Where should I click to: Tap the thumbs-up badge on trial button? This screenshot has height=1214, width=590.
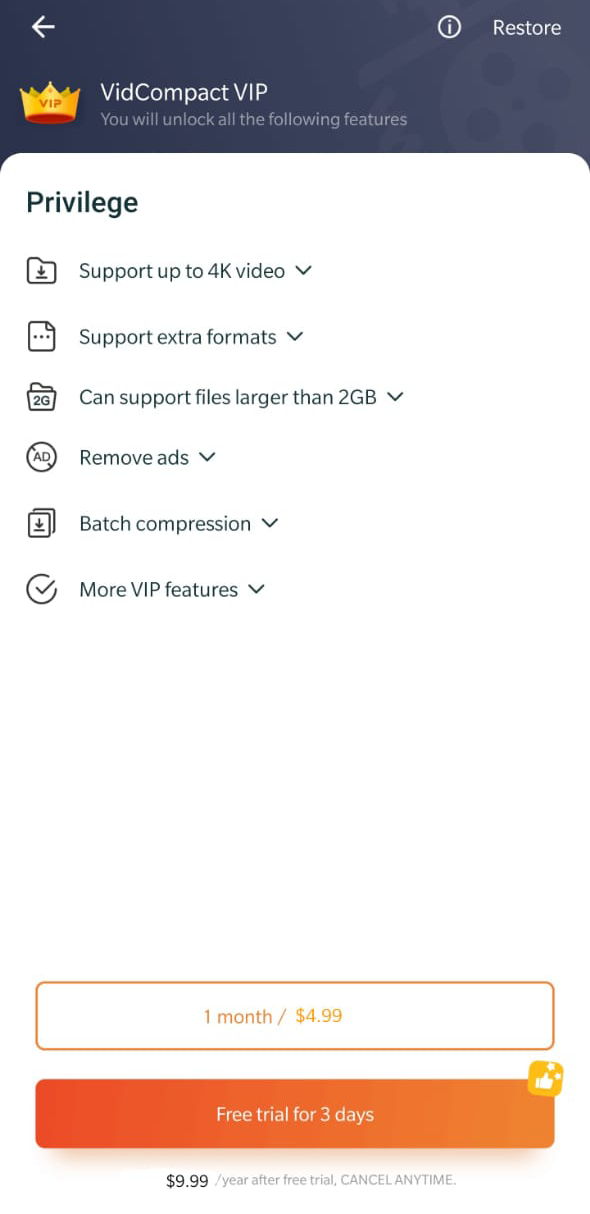click(546, 1079)
